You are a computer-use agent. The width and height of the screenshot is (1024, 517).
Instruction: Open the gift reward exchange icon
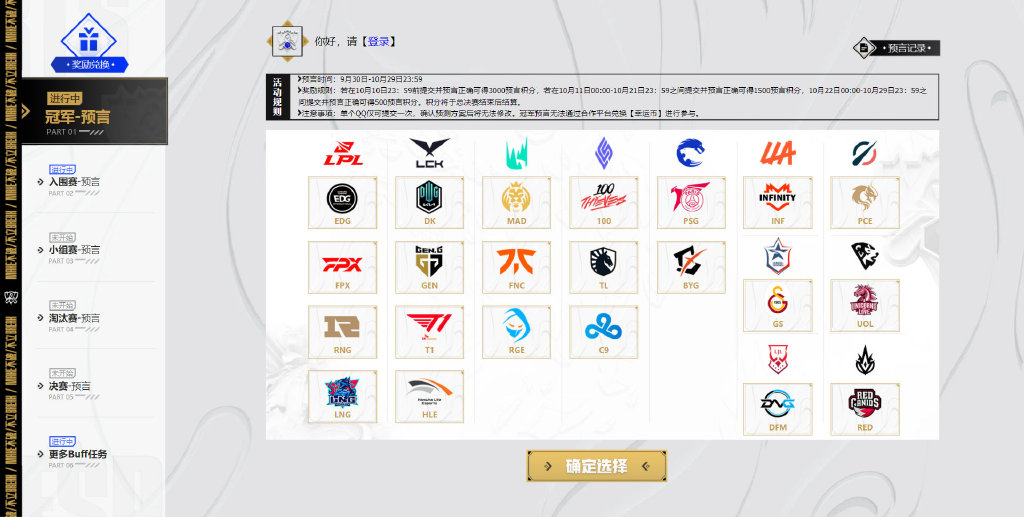point(89,39)
